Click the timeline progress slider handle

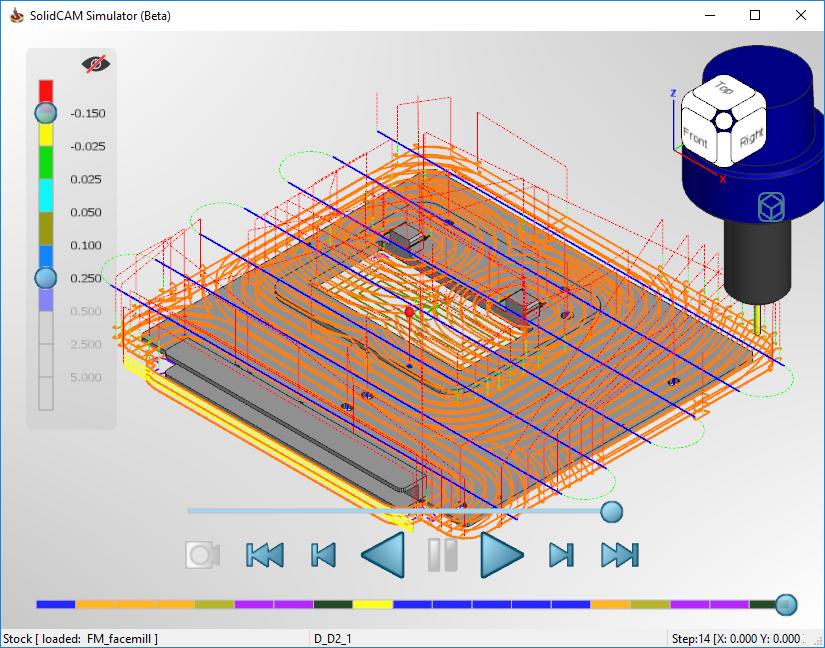point(786,605)
